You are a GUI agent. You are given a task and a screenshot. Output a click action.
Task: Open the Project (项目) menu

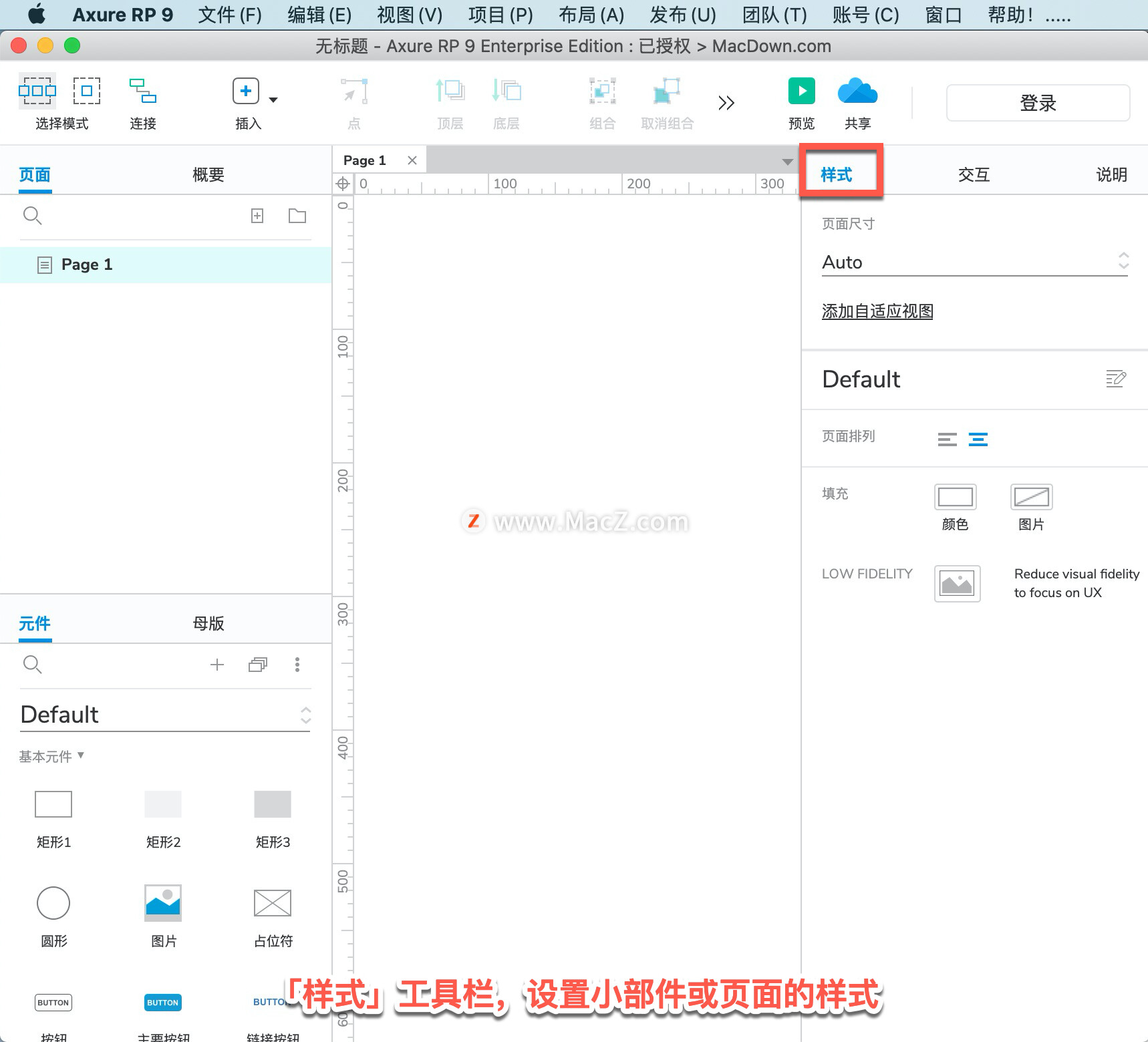500,15
